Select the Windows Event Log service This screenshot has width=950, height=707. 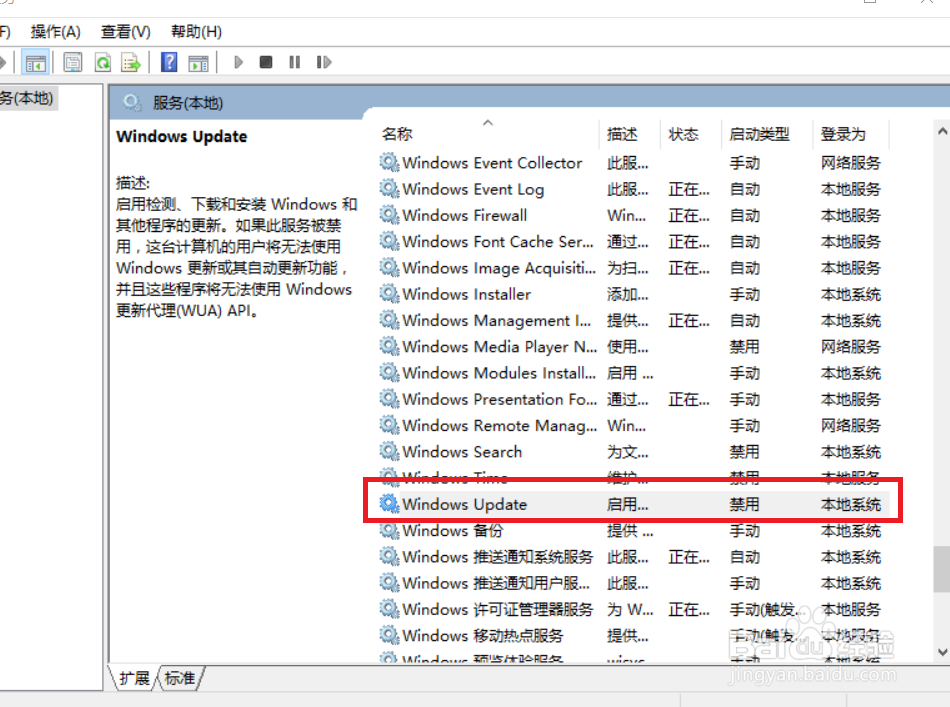pyautogui.click(x=633, y=189)
